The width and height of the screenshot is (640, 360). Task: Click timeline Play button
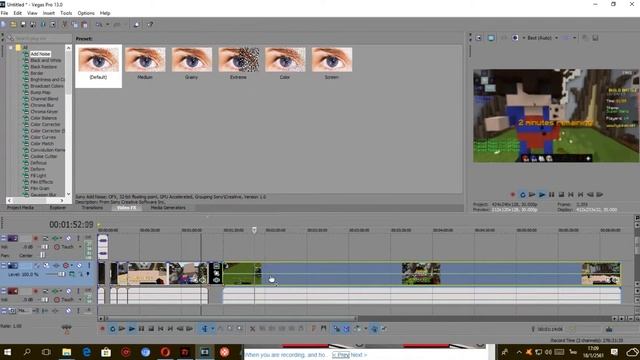point(131,329)
